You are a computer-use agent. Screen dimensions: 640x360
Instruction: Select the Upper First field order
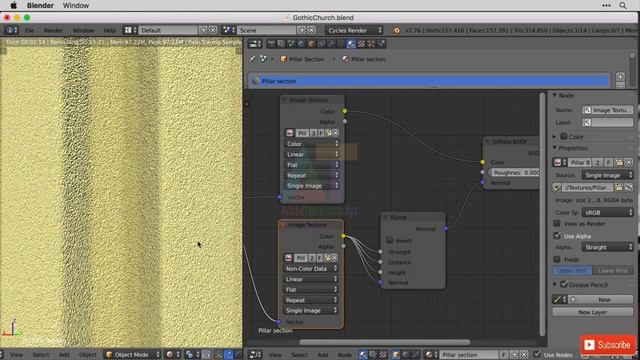(572, 271)
